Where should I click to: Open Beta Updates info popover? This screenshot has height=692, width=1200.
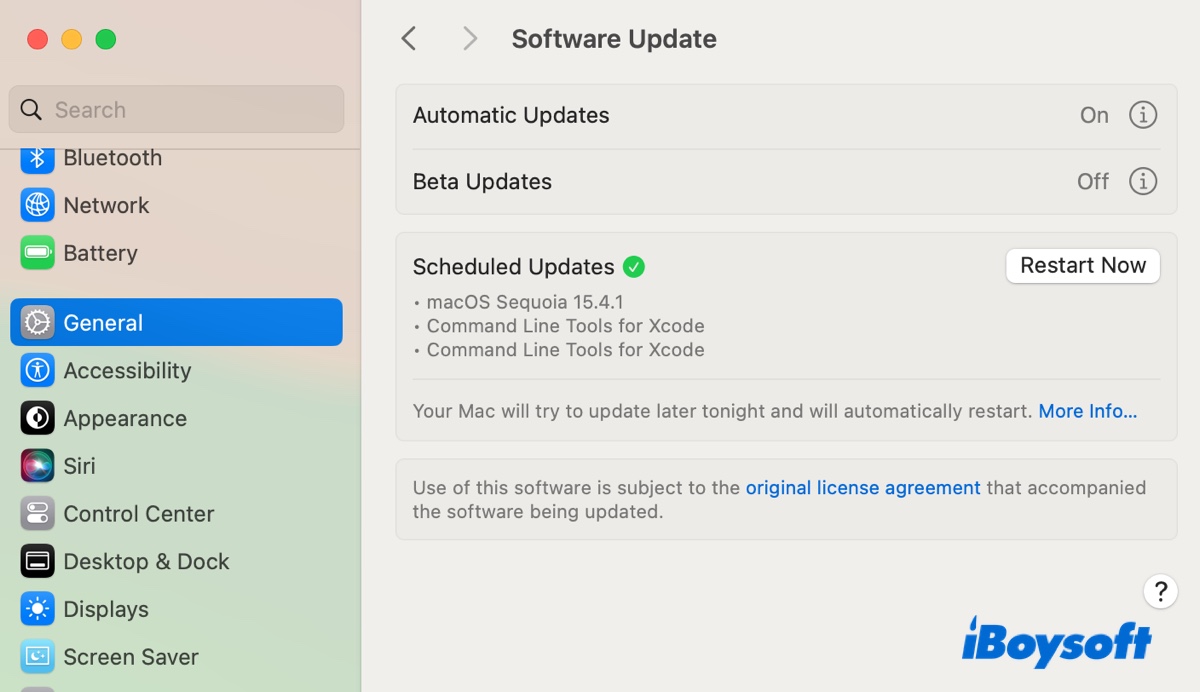1143,181
